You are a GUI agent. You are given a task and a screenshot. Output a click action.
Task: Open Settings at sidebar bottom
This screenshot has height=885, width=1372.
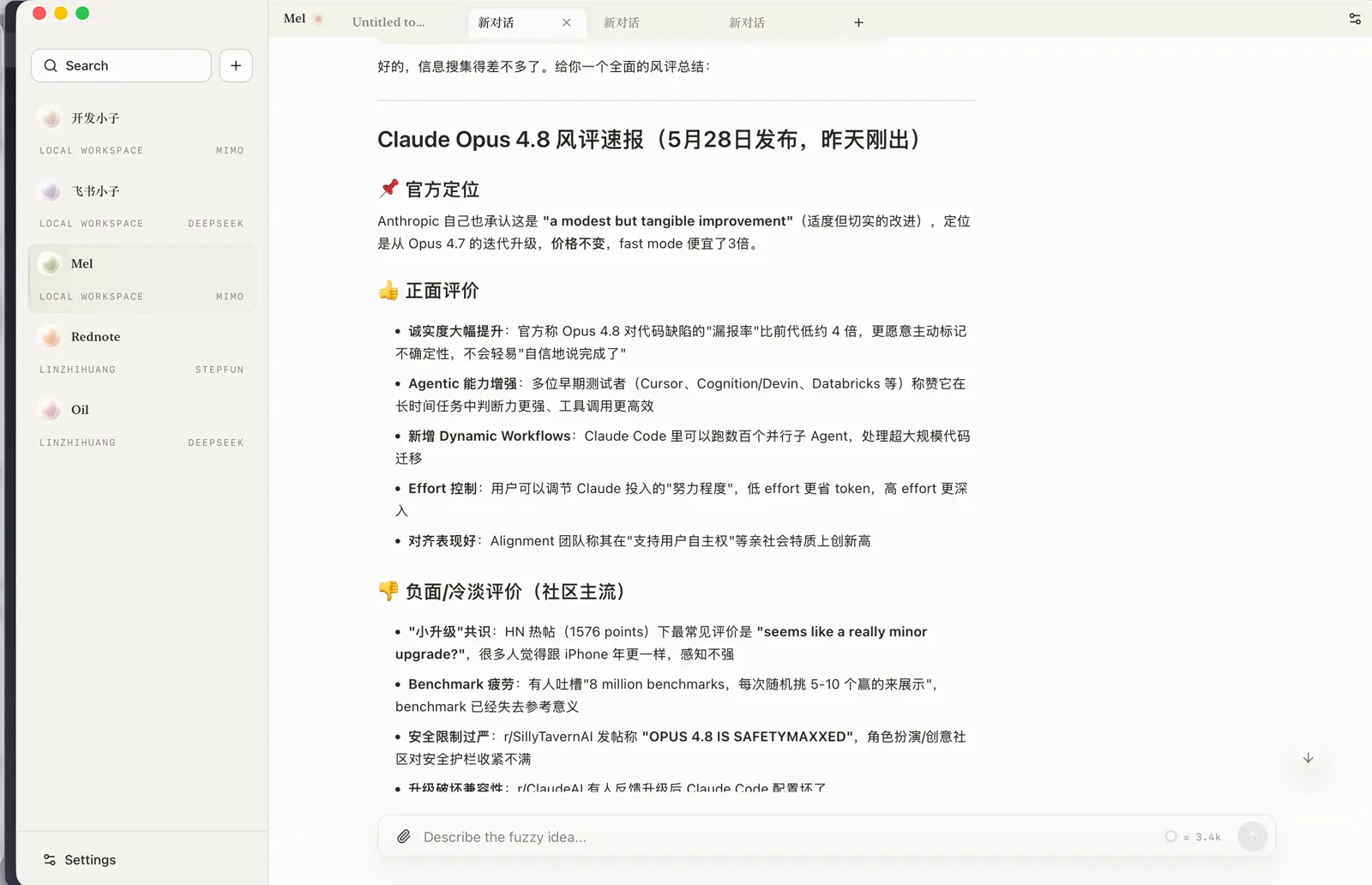coord(80,859)
